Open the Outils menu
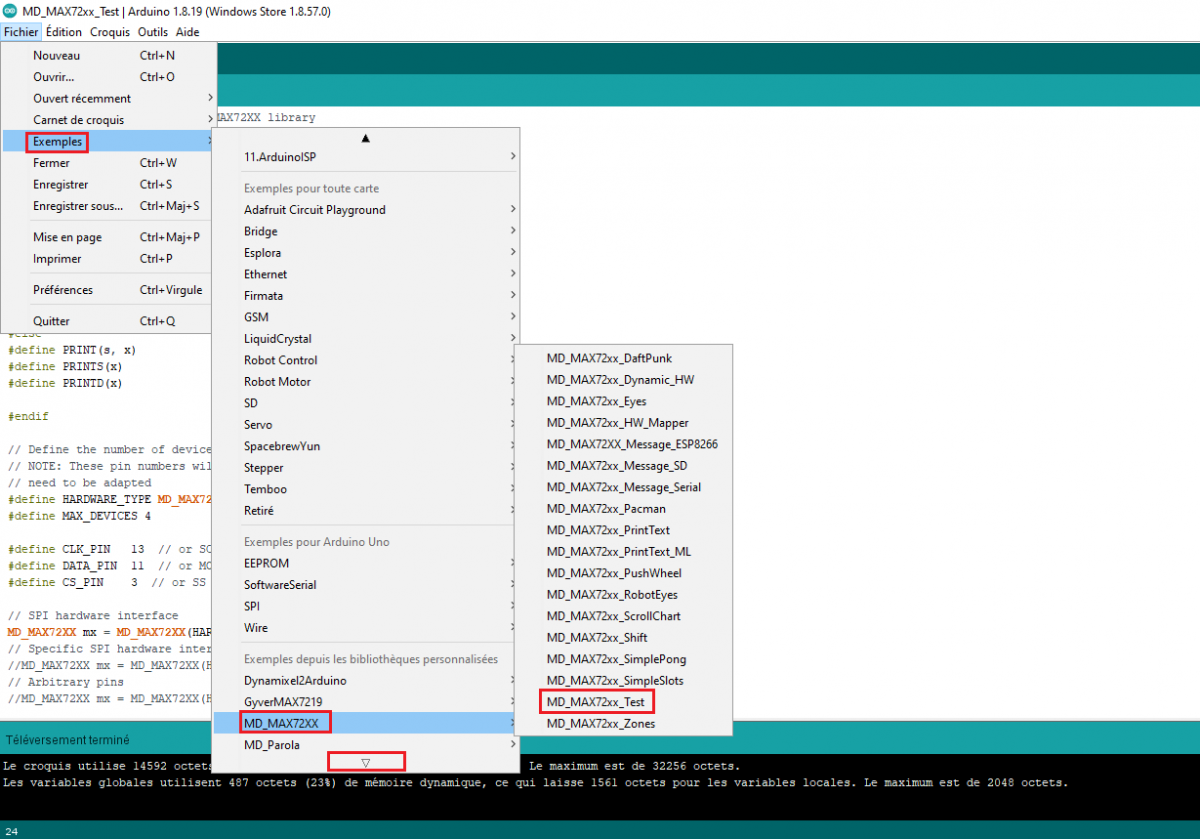 point(153,32)
